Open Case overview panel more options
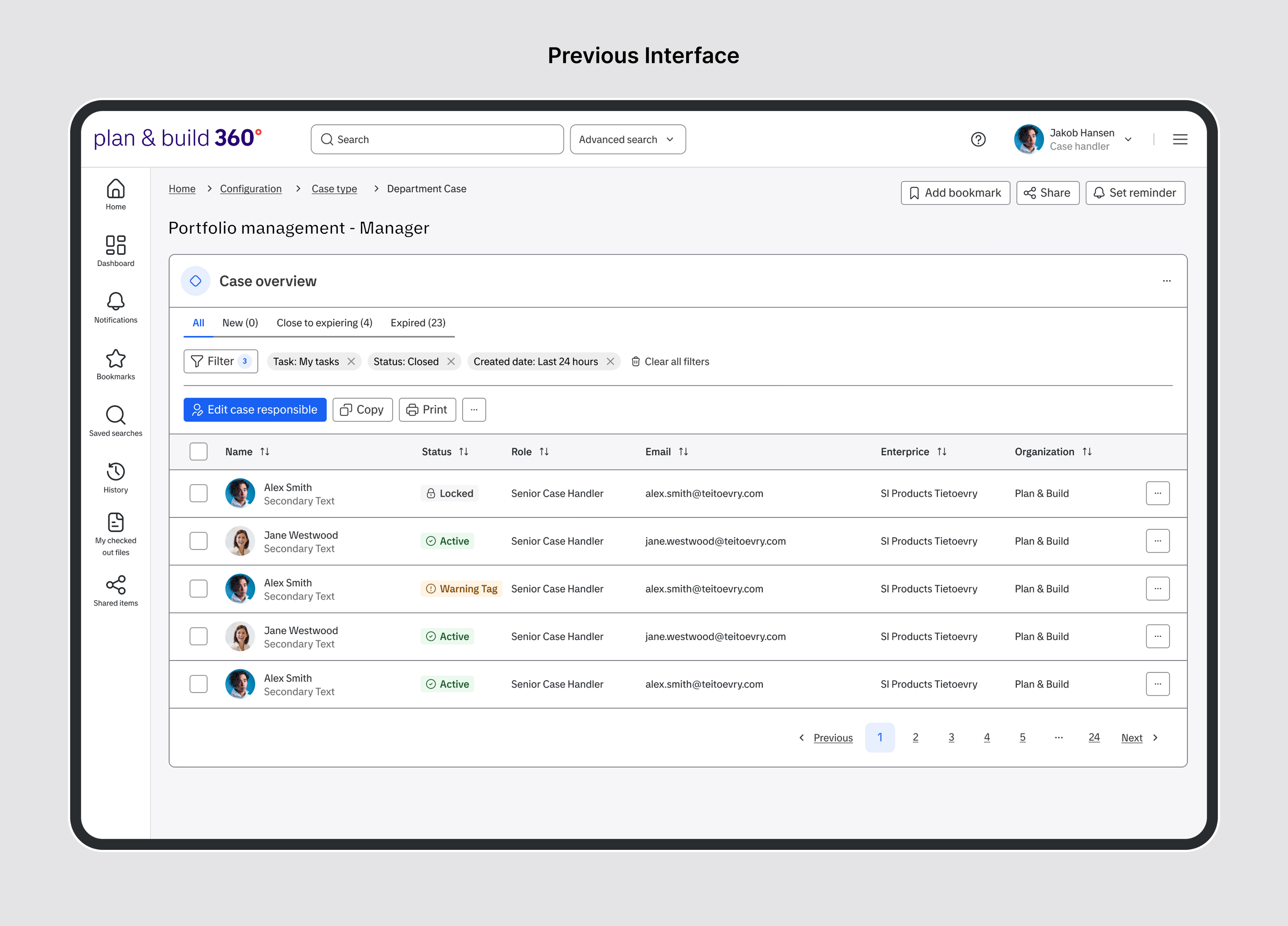The width and height of the screenshot is (1288, 926). (x=1167, y=281)
